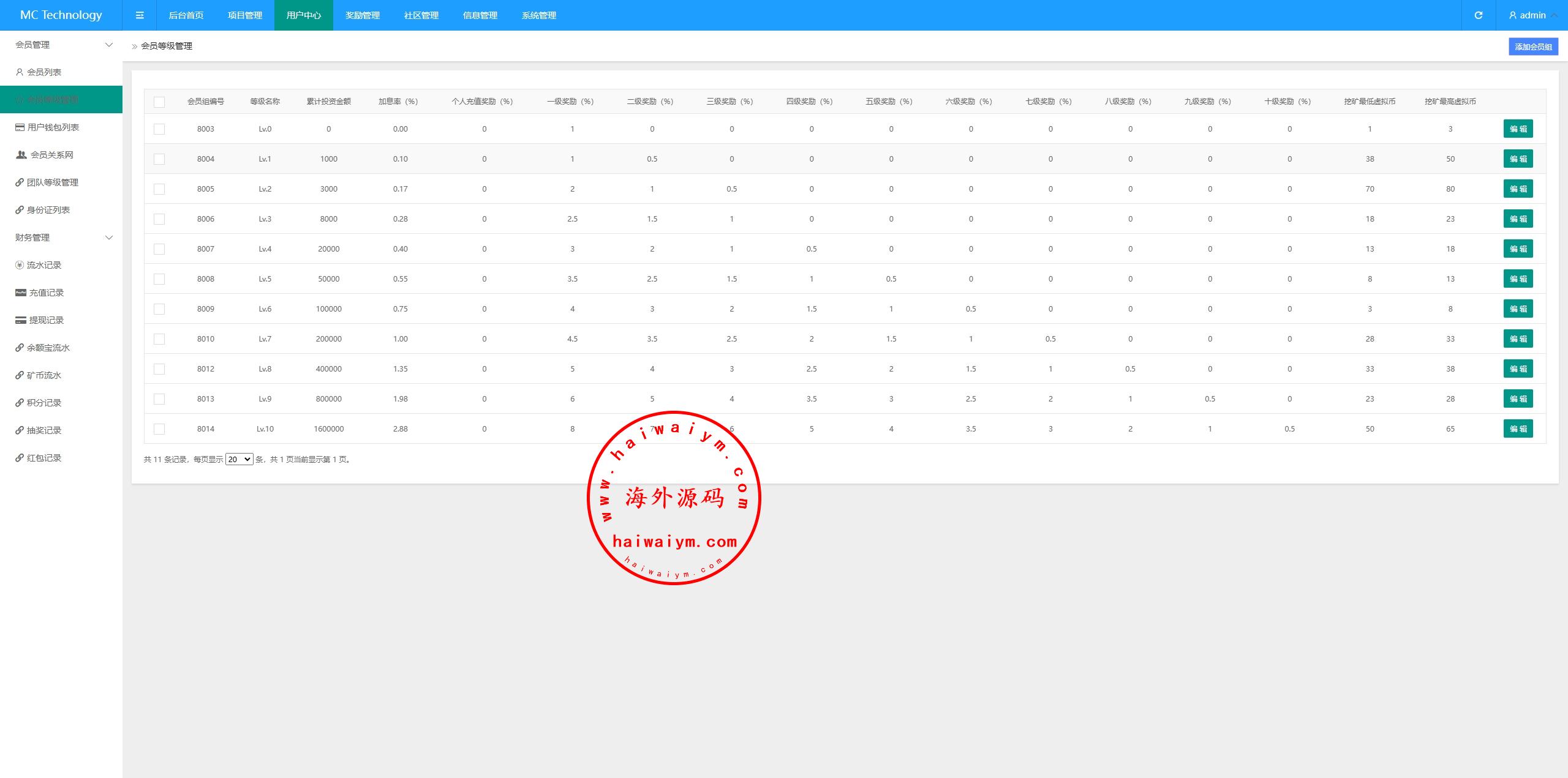The height and width of the screenshot is (778, 1568).
Task: Click 编辑 button for Lv.10 row
Action: pos(1518,428)
